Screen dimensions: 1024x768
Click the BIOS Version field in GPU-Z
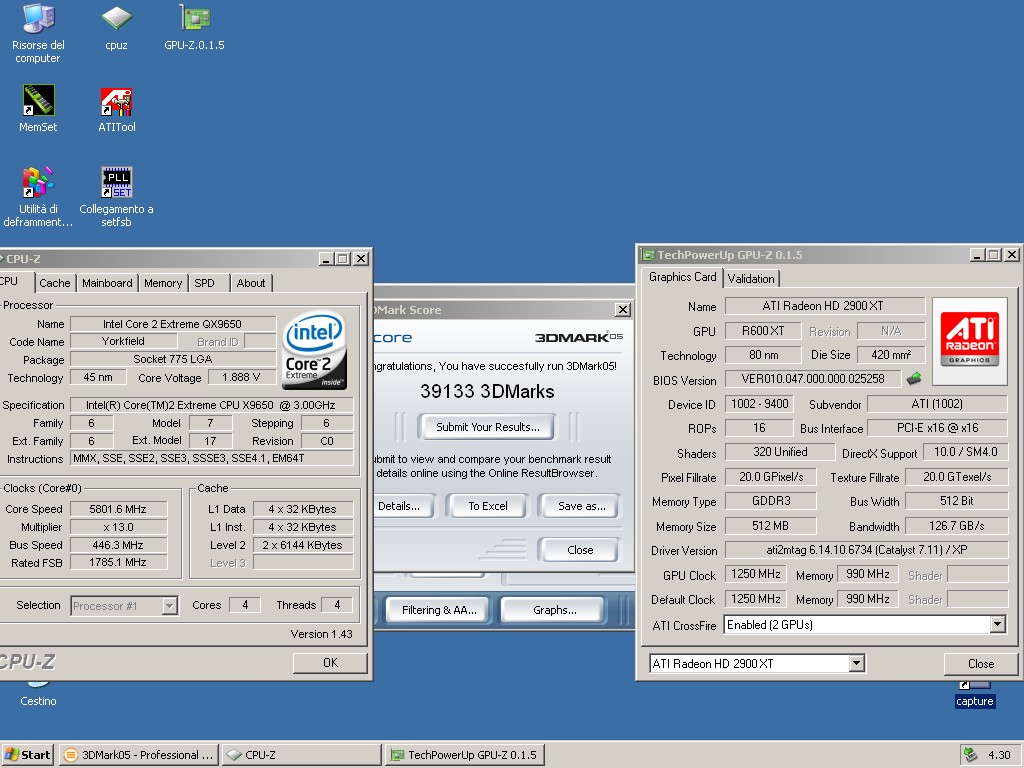point(813,379)
